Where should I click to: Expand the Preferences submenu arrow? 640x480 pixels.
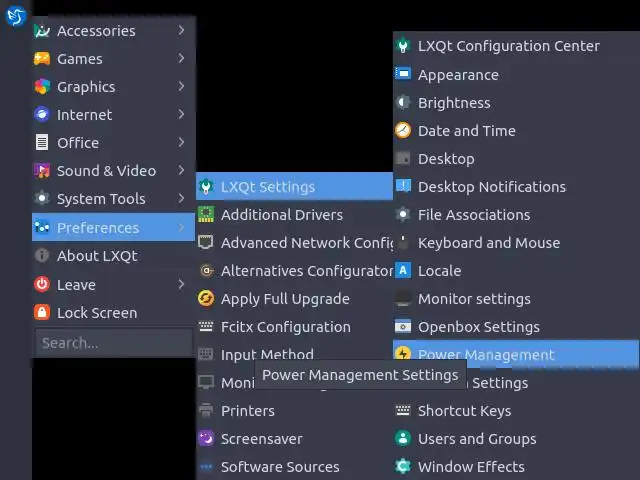[182, 227]
